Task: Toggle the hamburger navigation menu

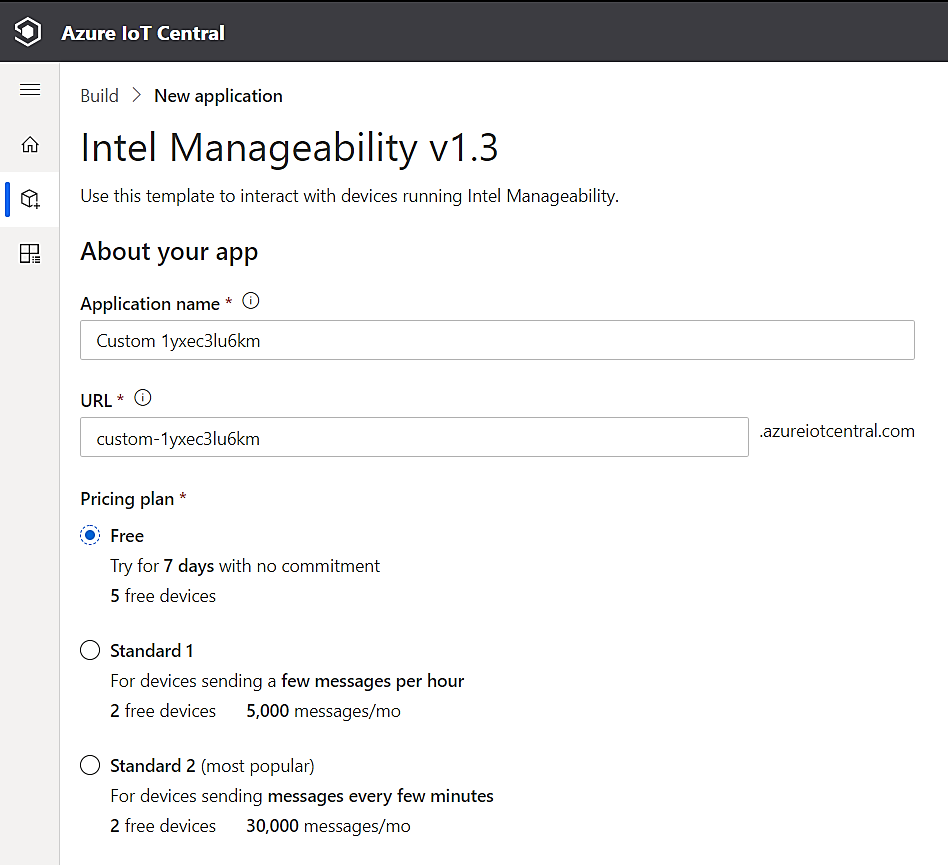Action: [x=30, y=90]
